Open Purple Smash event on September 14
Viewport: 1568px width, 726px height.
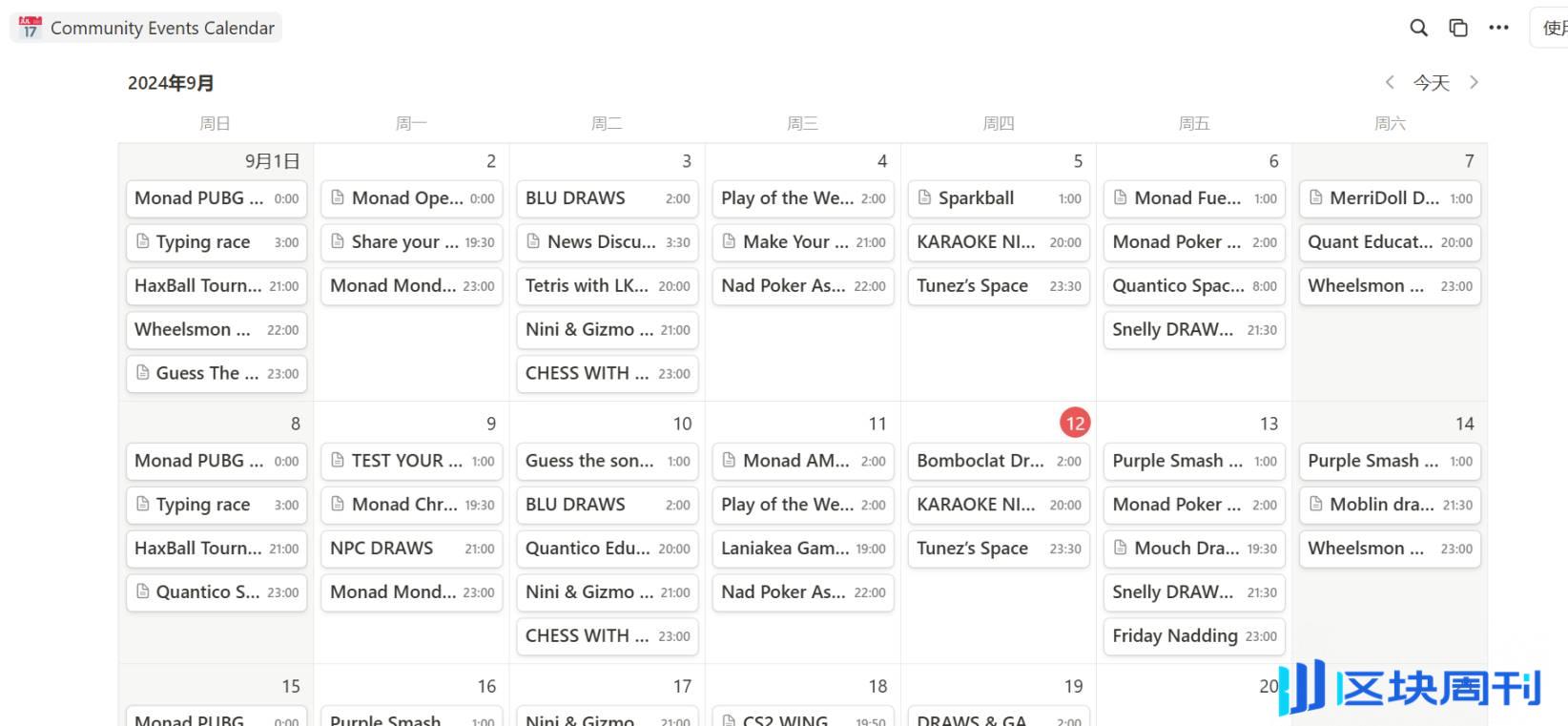point(1390,461)
